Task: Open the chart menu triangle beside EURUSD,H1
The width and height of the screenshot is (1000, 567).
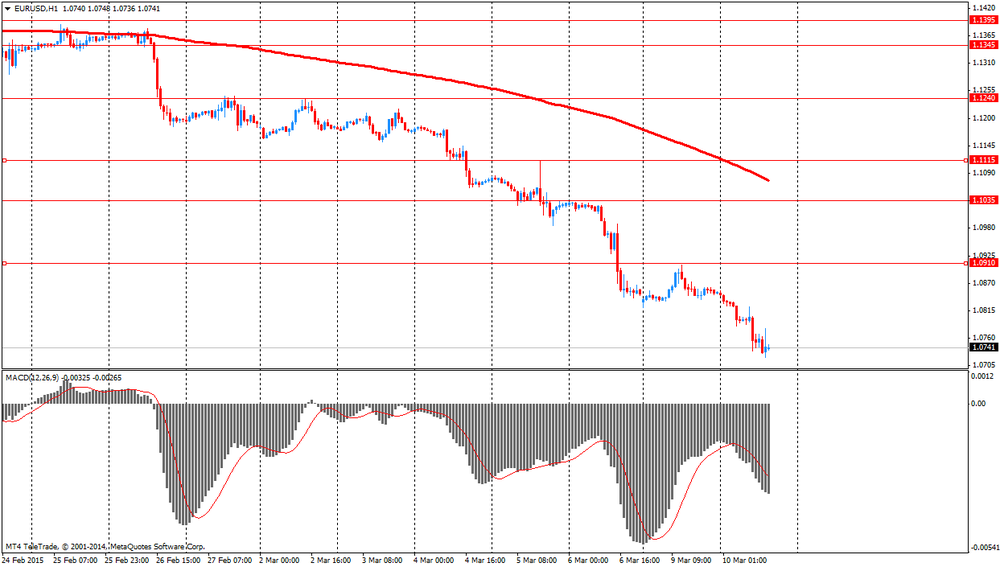Action: [7, 9]
